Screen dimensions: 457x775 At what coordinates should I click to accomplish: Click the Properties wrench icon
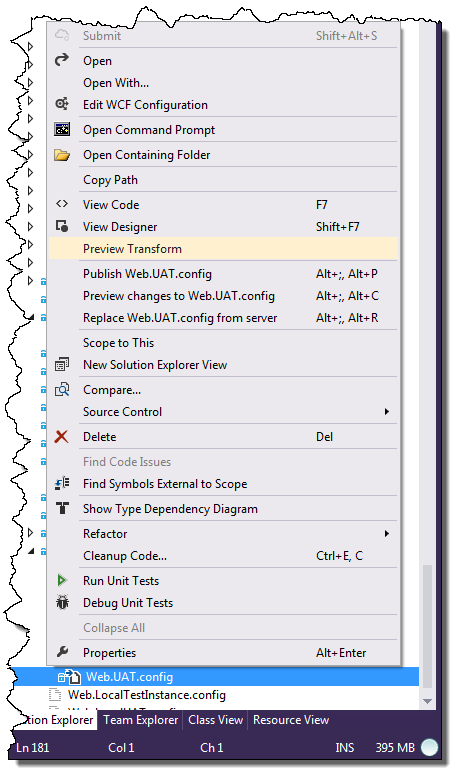62,652
